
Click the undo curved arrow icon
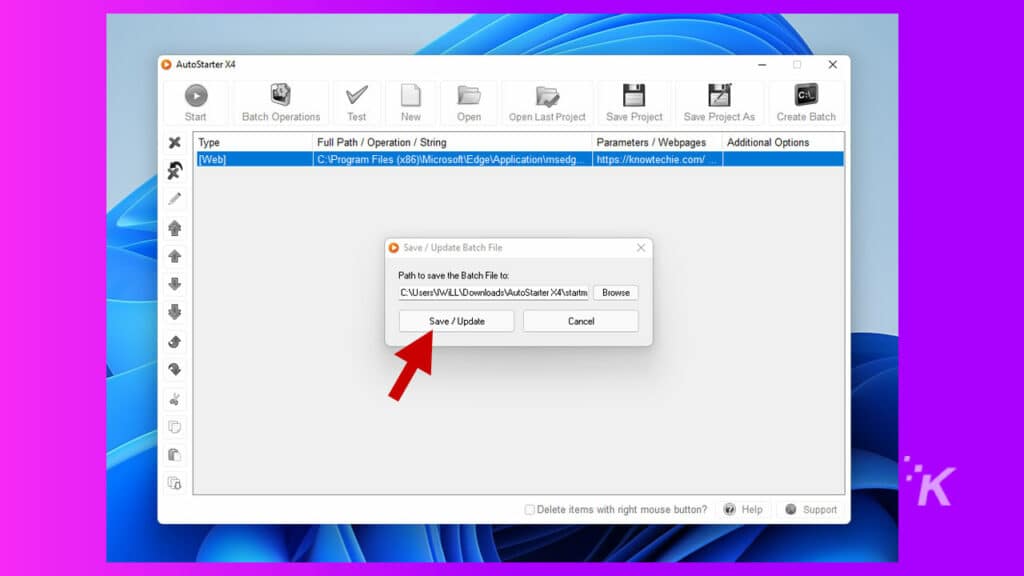pos(174,342)
